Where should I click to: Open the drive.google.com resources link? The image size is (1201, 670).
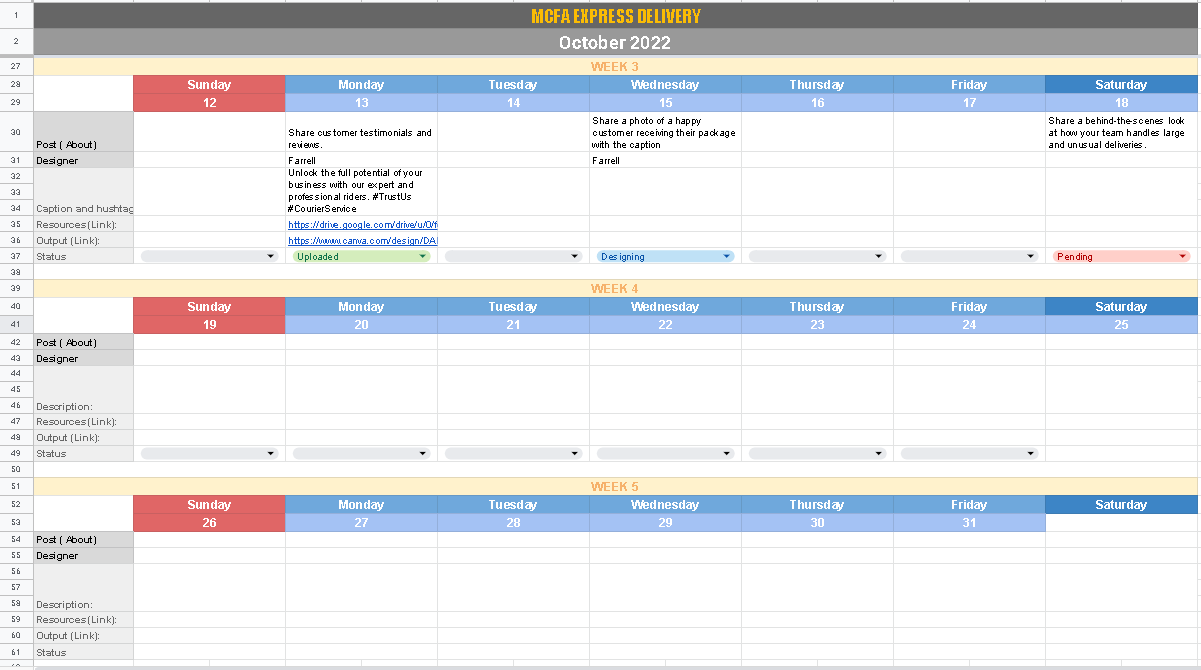pos(362,225)
